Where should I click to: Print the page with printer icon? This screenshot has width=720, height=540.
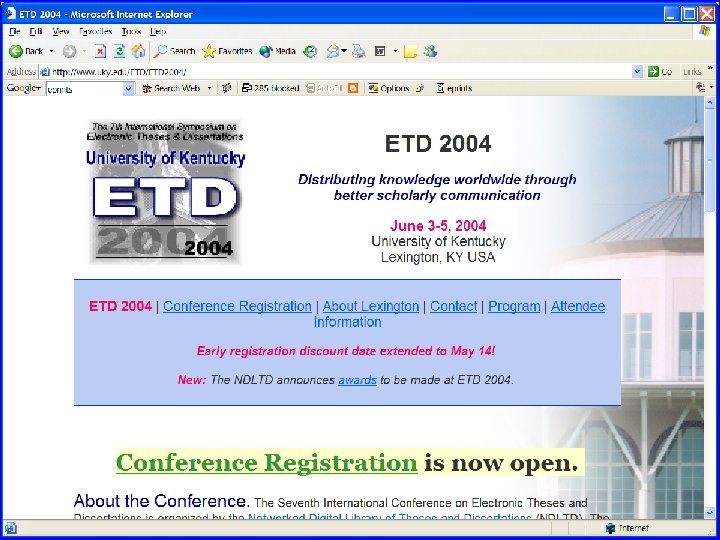[x=359, y=51]
